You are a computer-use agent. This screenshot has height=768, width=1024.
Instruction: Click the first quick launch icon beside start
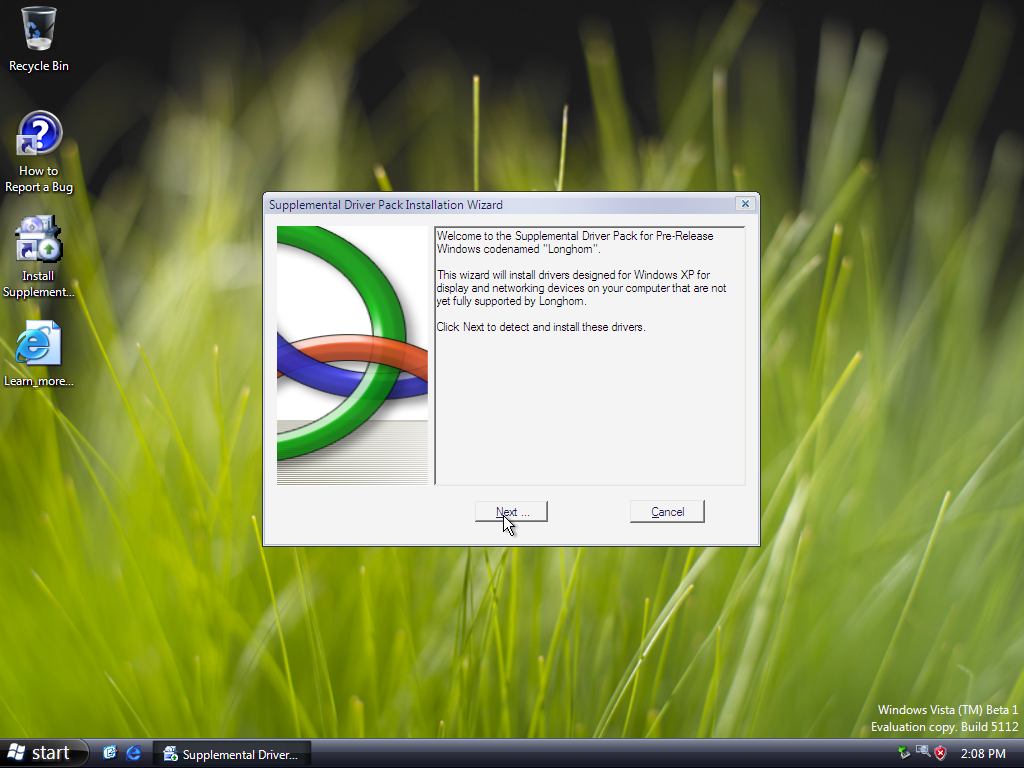(110, 754)
